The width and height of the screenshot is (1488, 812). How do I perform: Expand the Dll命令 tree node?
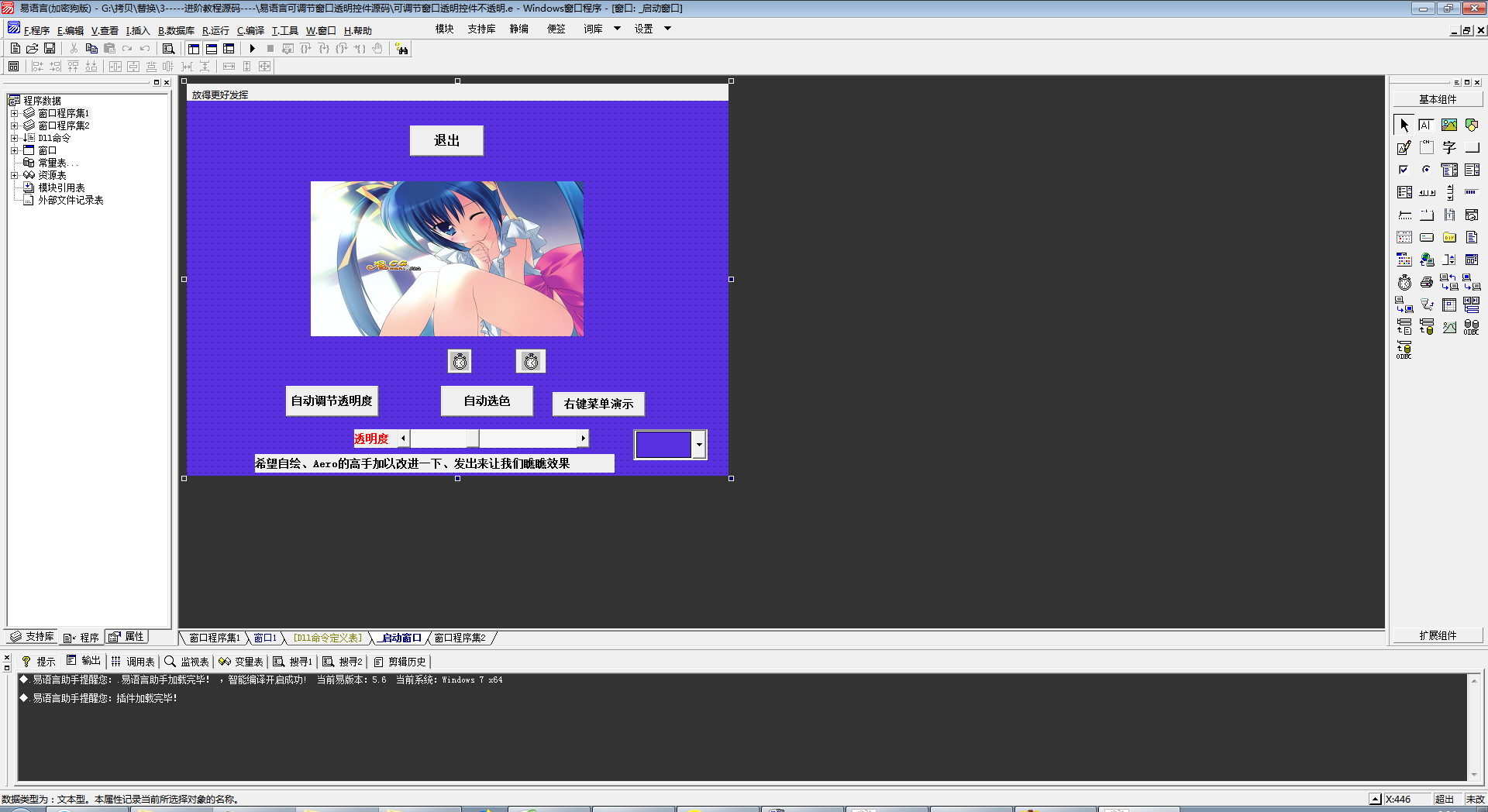14,138
